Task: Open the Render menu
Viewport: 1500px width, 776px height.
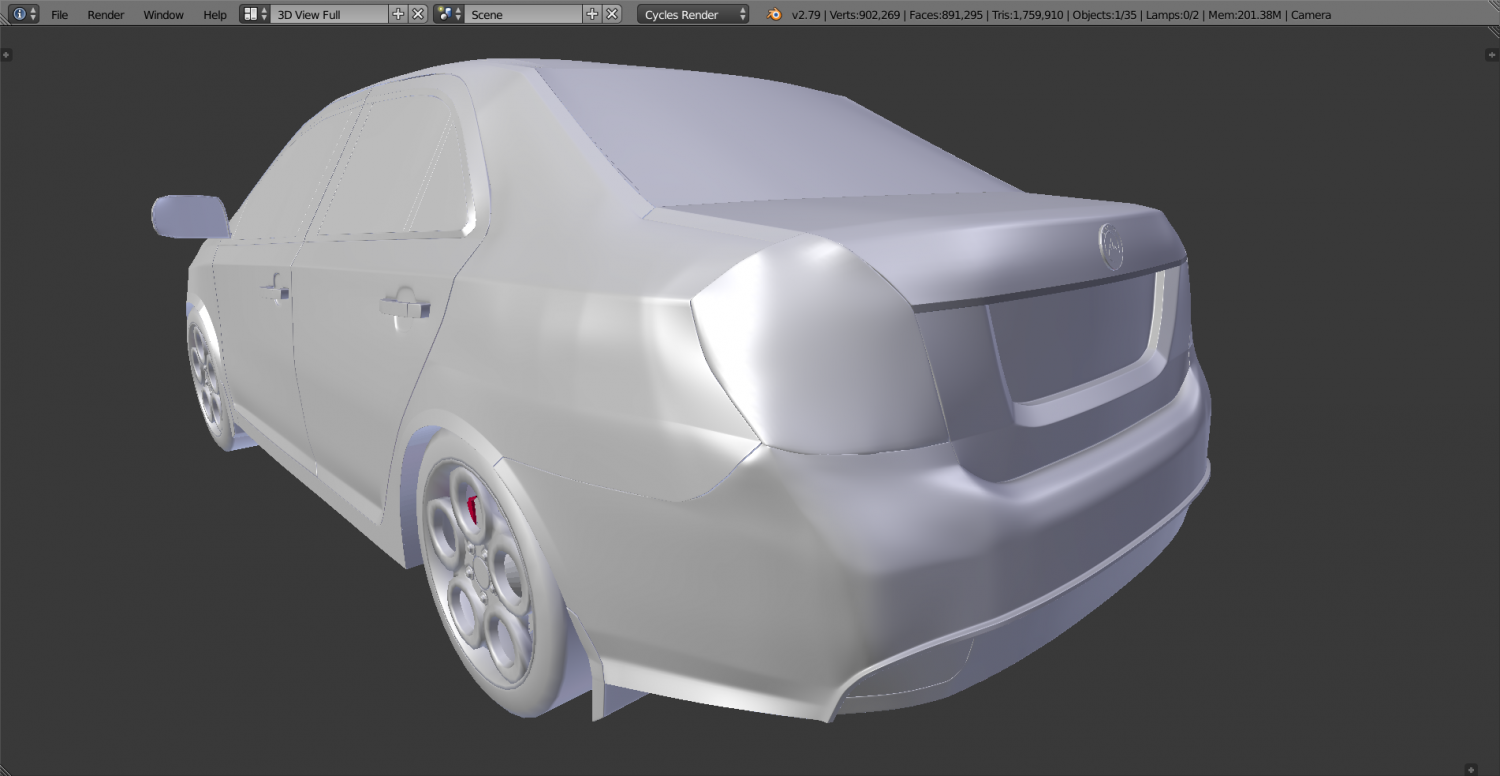Action: point(106,15)
